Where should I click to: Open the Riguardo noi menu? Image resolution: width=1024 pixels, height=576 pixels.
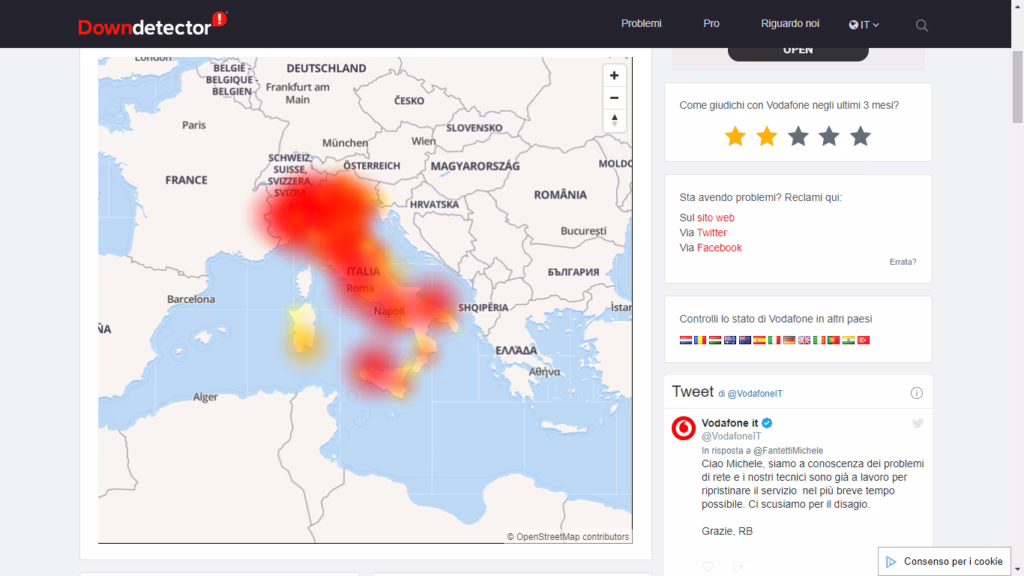coord(790,24)
